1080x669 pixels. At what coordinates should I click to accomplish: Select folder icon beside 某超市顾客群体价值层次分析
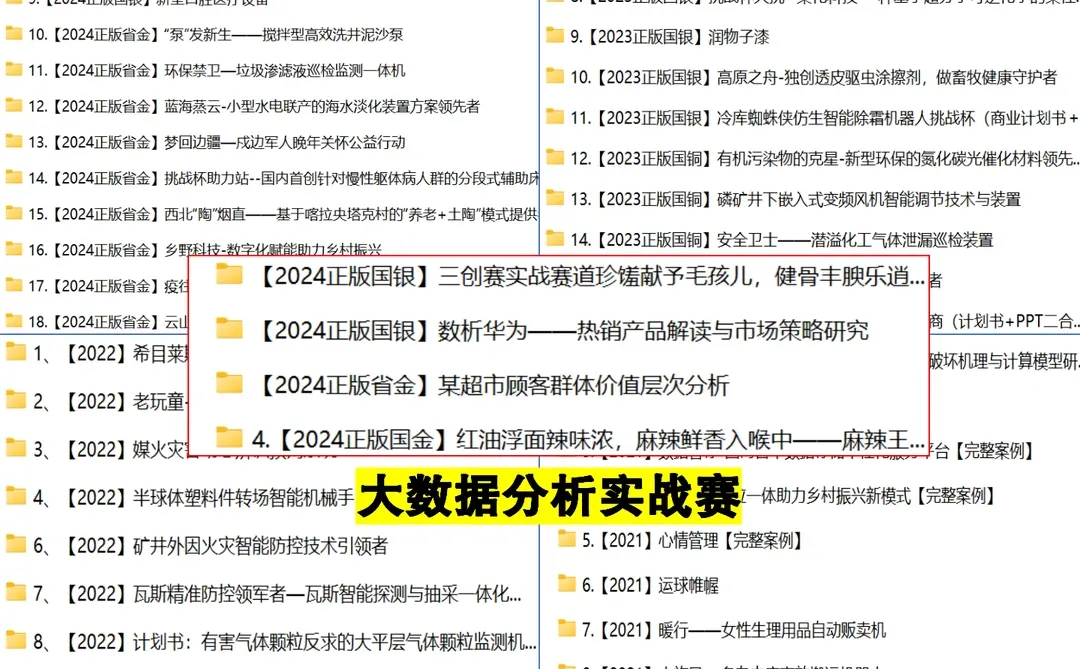click(229, 384)
